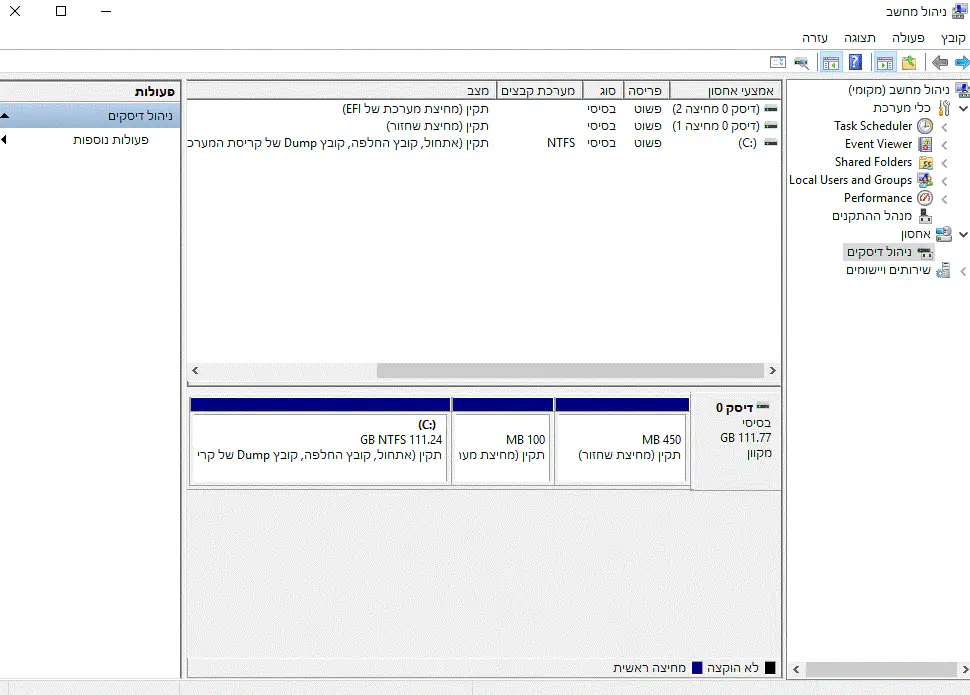Open the פעולה (Action) menu
This screenshot has width=970, height=695.
point(908,37)
